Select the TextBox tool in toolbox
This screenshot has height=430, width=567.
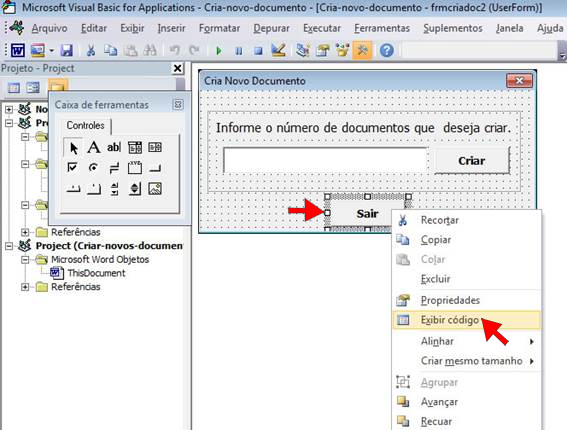(114, 147)
